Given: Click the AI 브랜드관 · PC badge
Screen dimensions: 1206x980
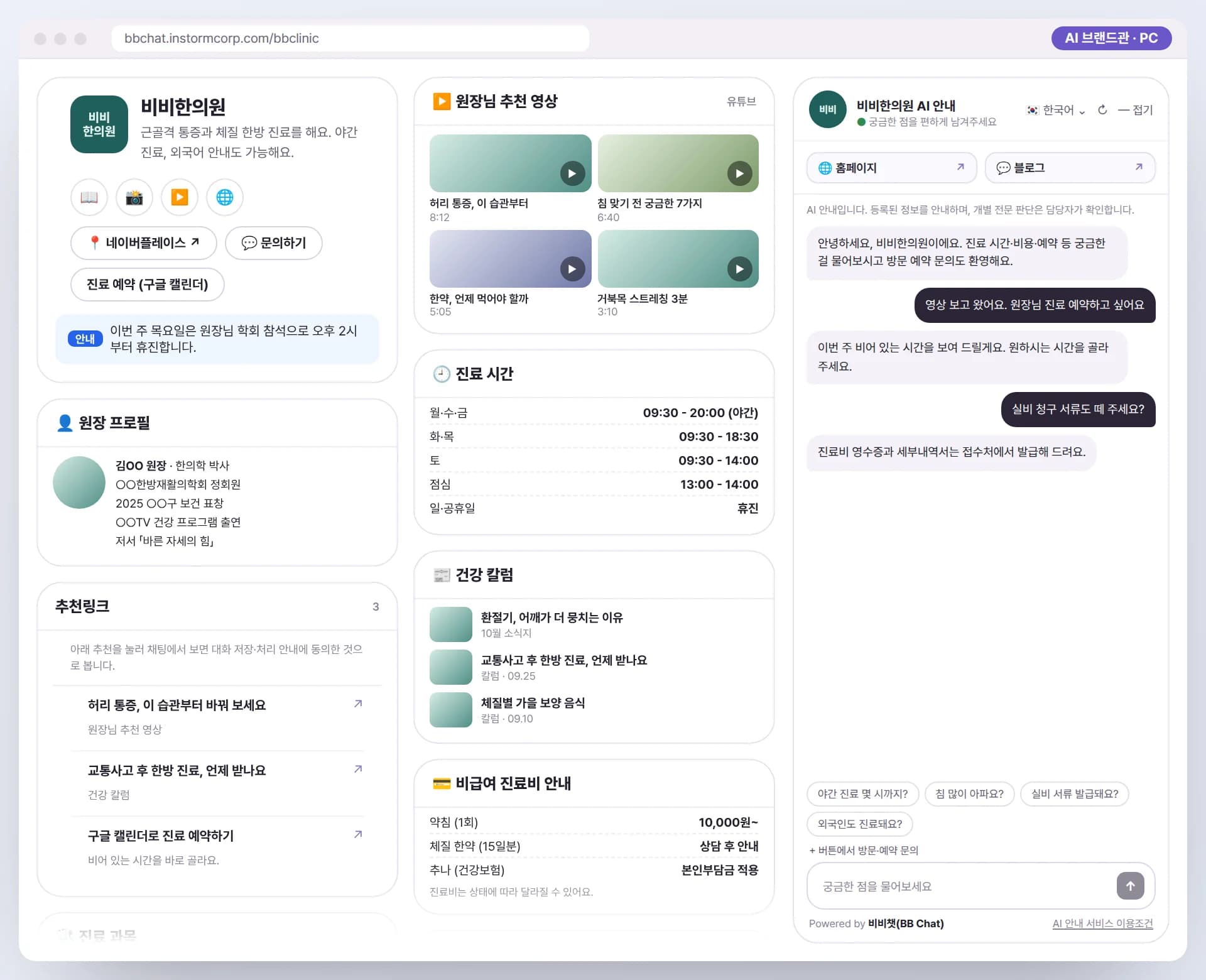Looking at the screenshot, I should point(1111,38).
